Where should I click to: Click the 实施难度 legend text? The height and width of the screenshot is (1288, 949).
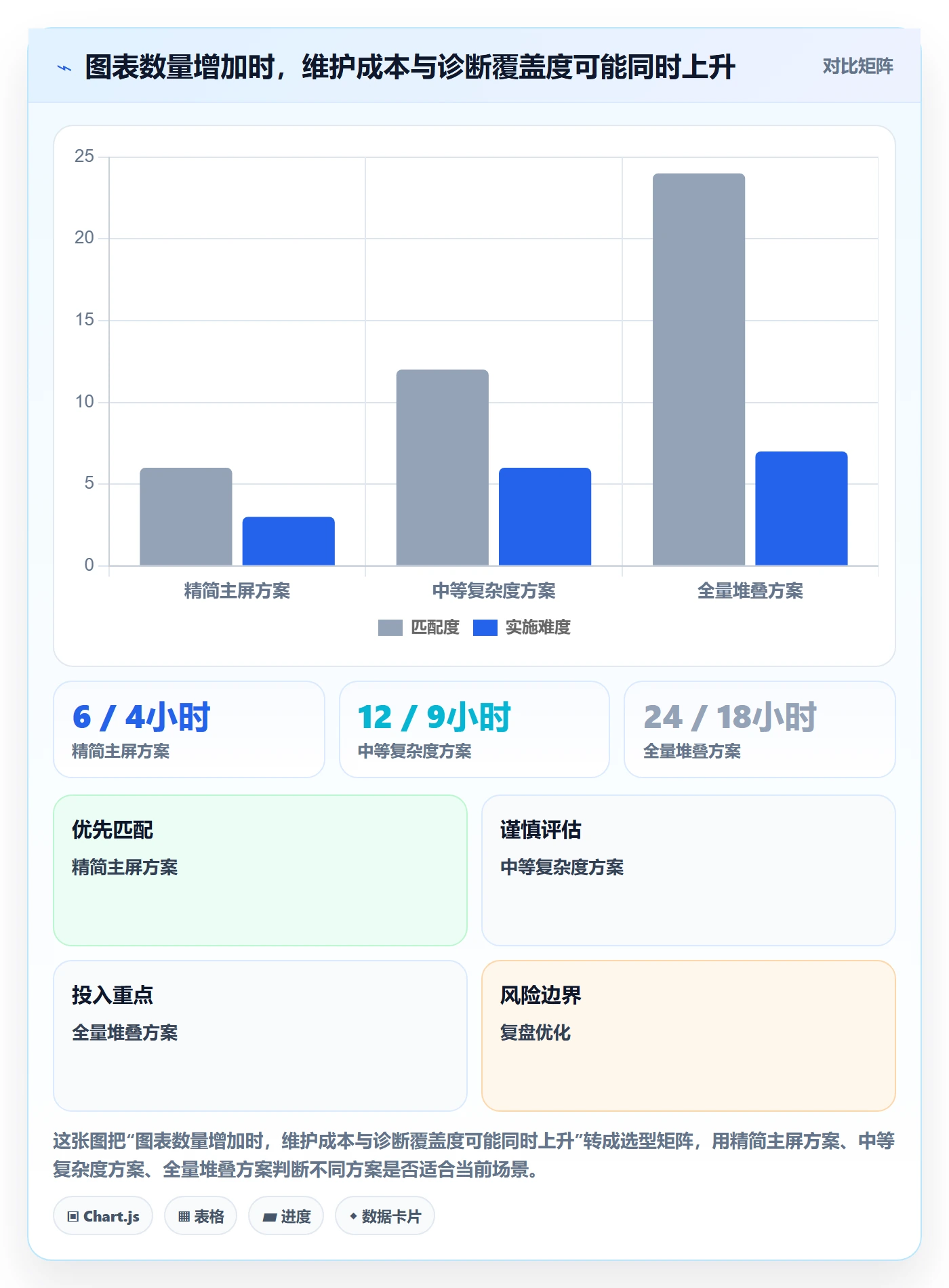[538, 628]
